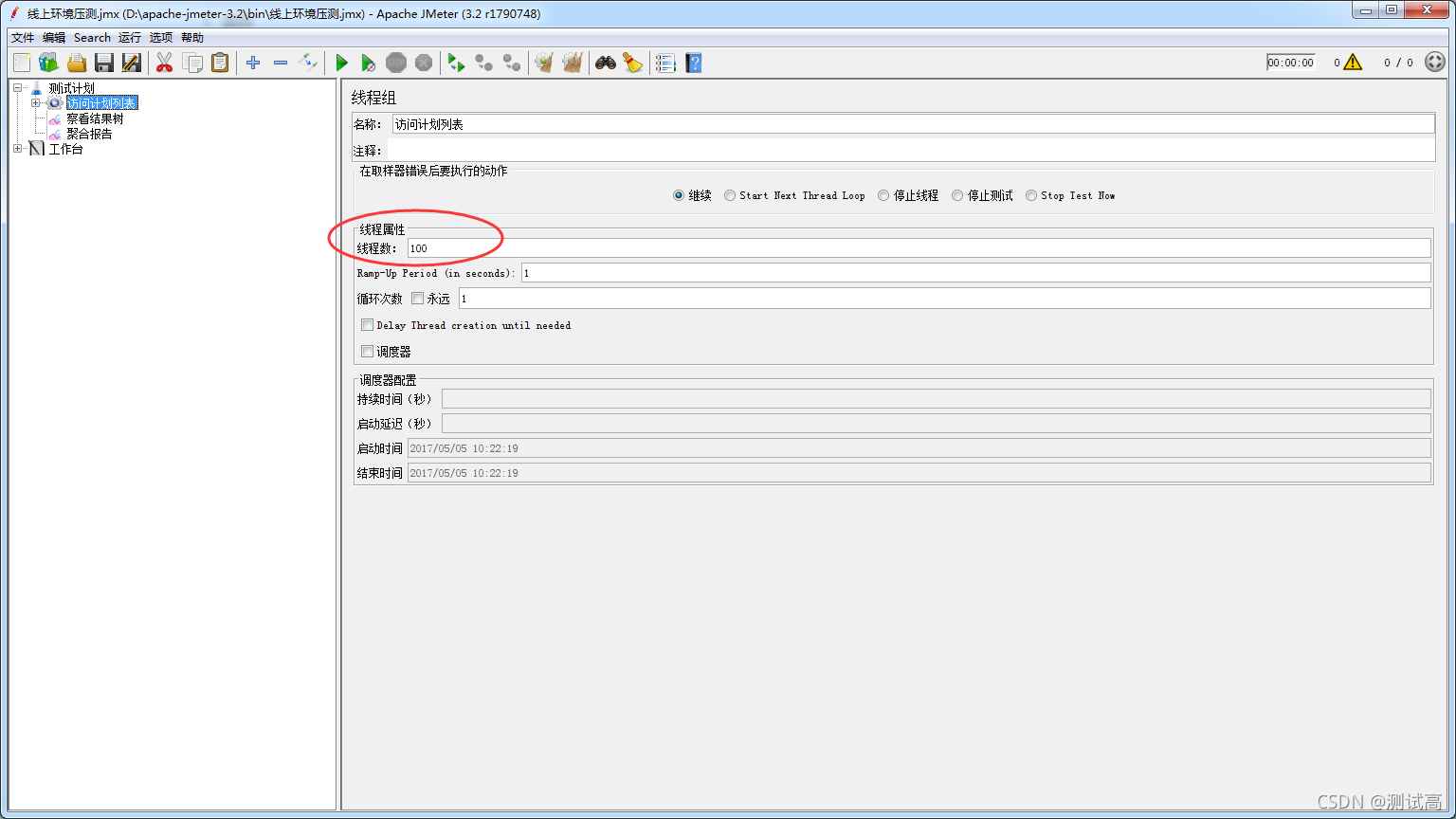1456x819 pixels.
Task: Expand the 访问计划列表 thread group node
Action: pyautogui.click(x=36, y=103)
